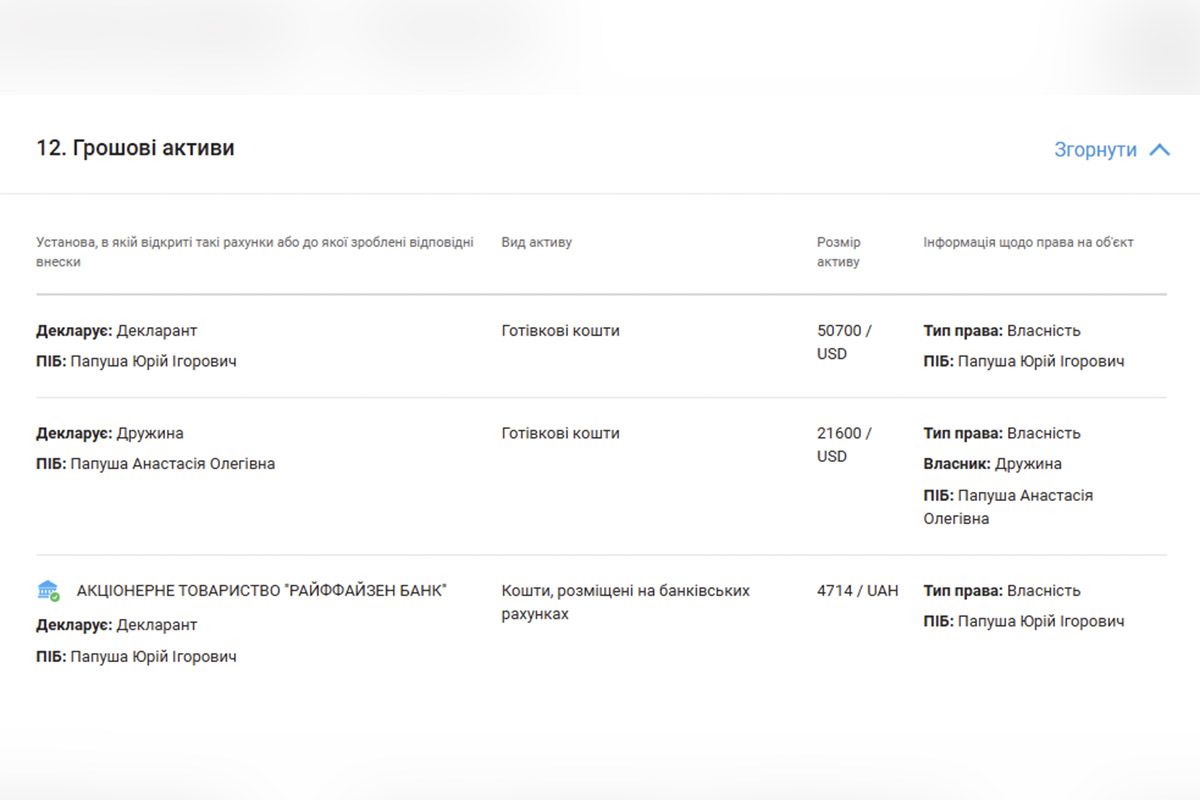The image size is (1200, 800).
Task: Click Папуша Юрій Ігорович under the first Декларант
Action: pyautogui.click(x=153, y=361)
